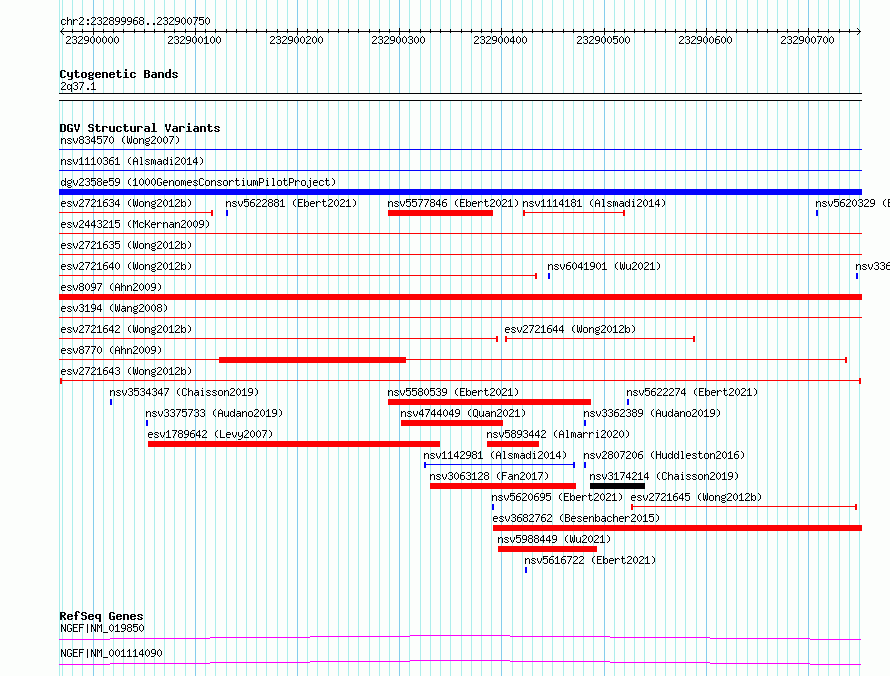
Task: Select the nsv5580539 red variant bar
Action: click(489, 402)
